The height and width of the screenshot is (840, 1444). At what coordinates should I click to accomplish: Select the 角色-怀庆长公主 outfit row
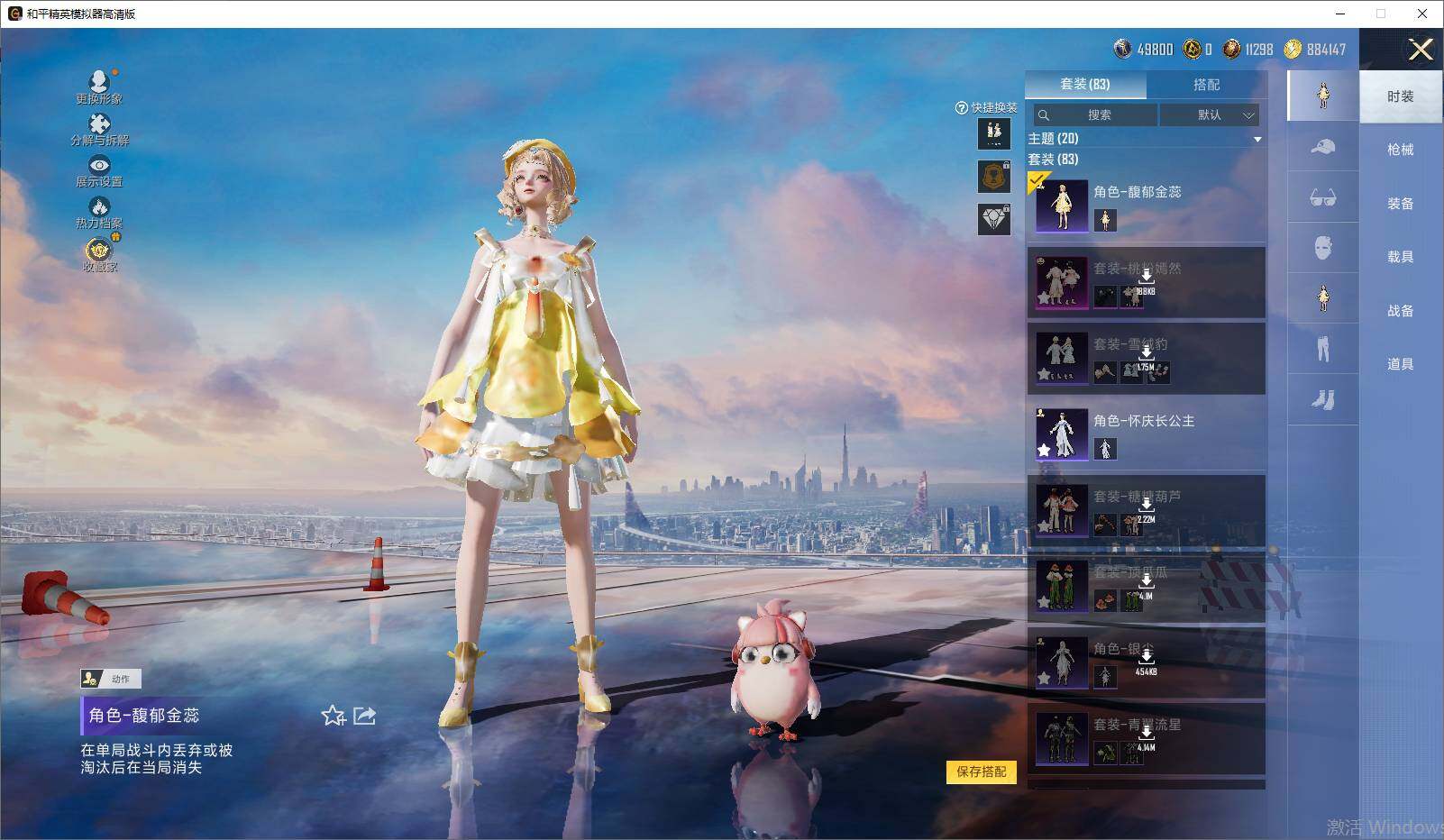[x=1147, y=434]
